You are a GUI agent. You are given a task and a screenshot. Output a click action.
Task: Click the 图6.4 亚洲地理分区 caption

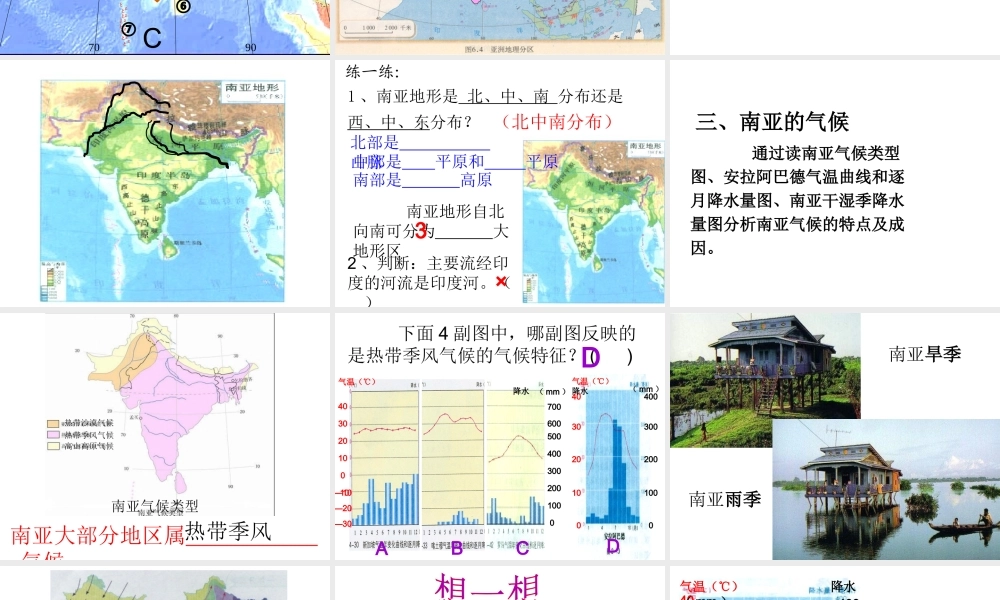[499, 49]
